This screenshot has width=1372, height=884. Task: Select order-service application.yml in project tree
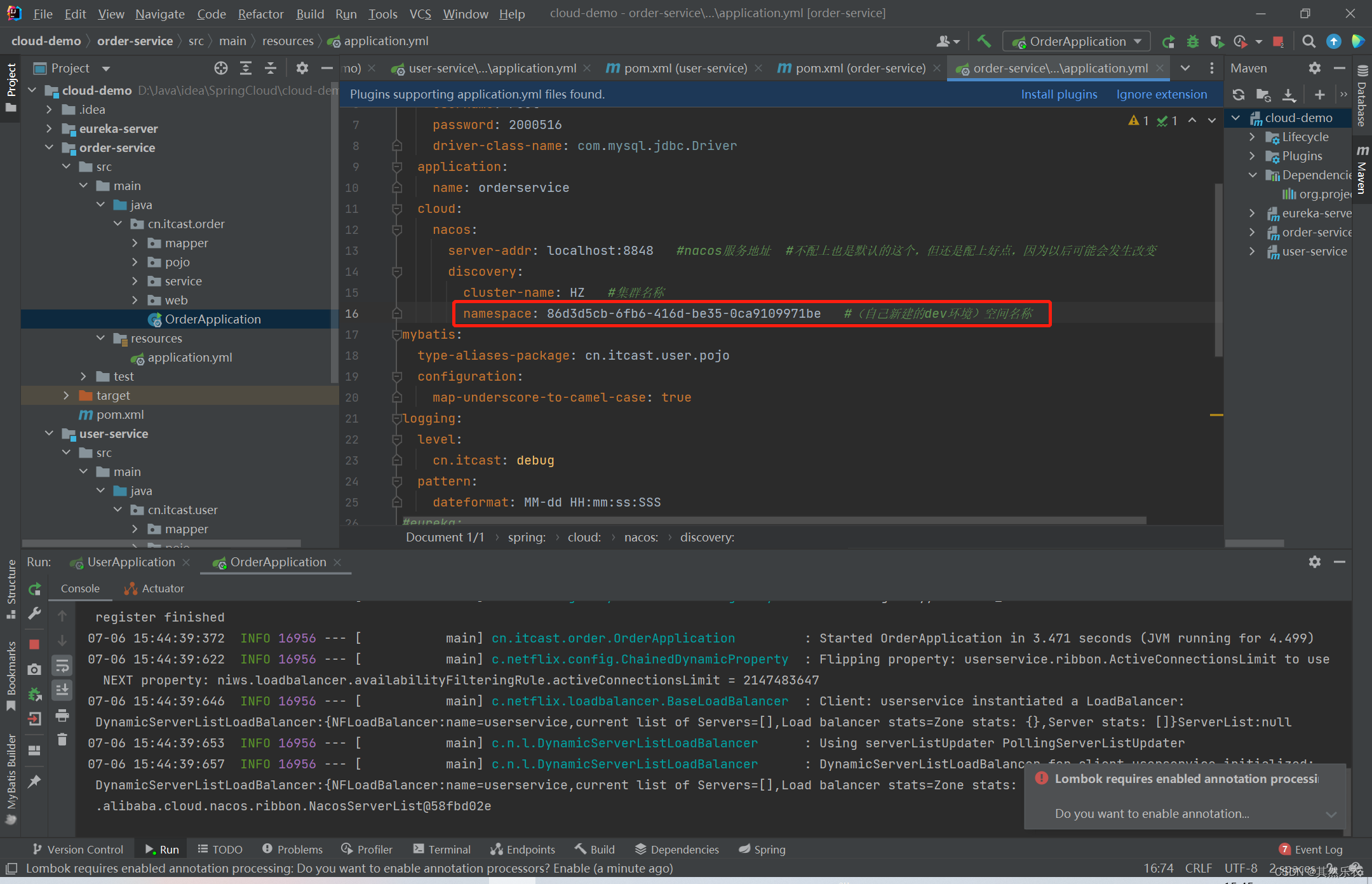[189, 357]
